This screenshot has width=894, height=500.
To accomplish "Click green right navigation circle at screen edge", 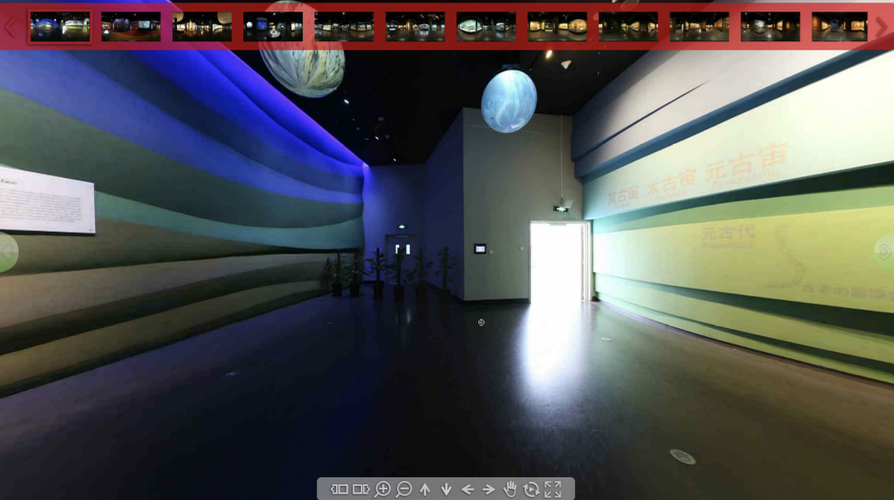I will click(886, 251).
